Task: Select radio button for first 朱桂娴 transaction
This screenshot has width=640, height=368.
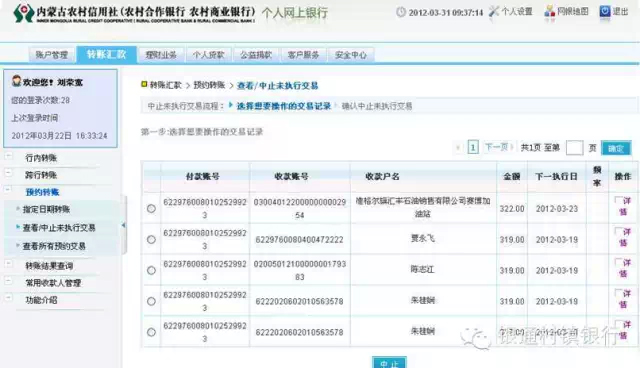Action: coord(151,301)
